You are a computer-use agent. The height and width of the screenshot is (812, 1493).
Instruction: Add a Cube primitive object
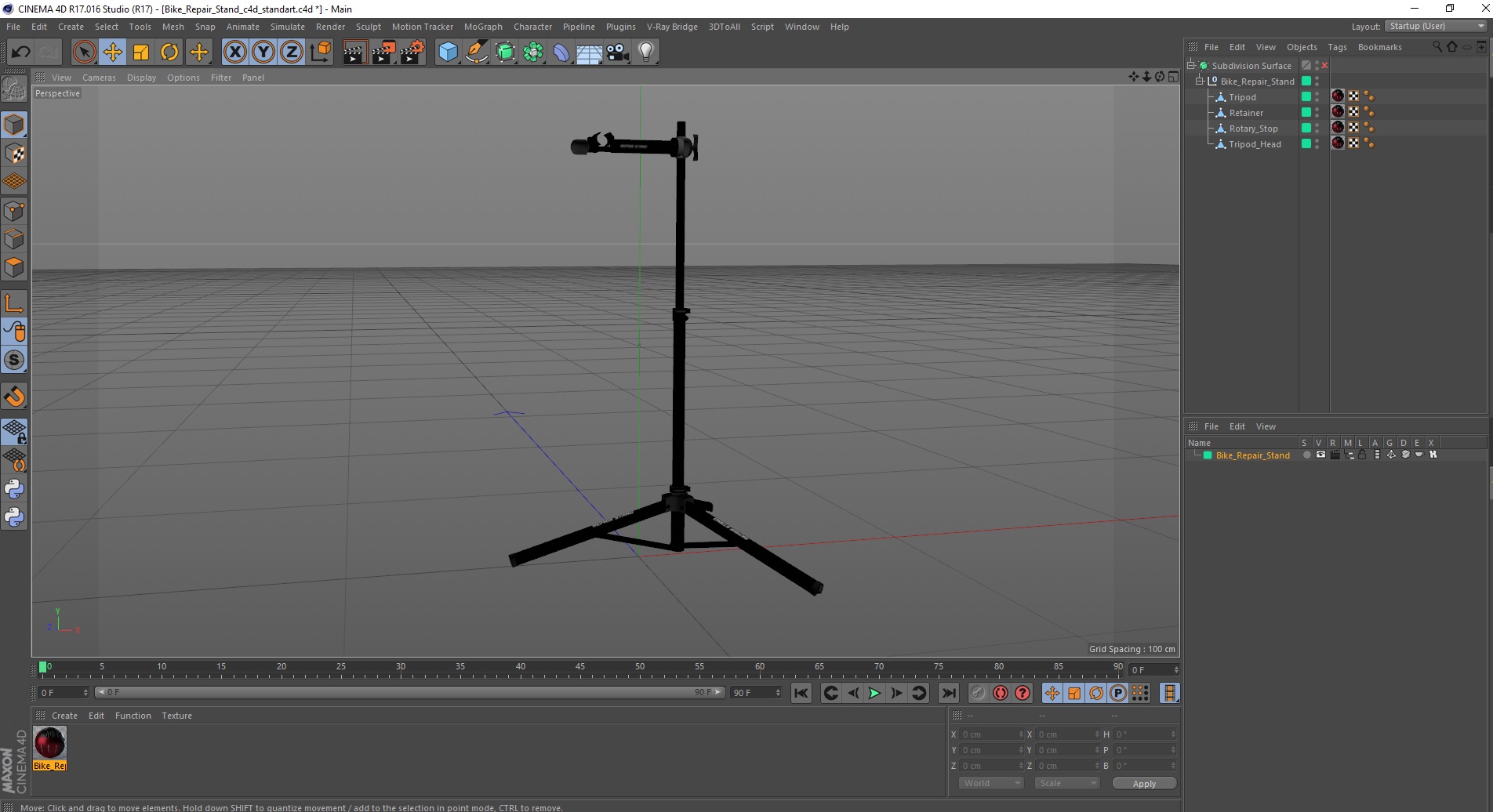pyautogui.click(x=448, y=53)
